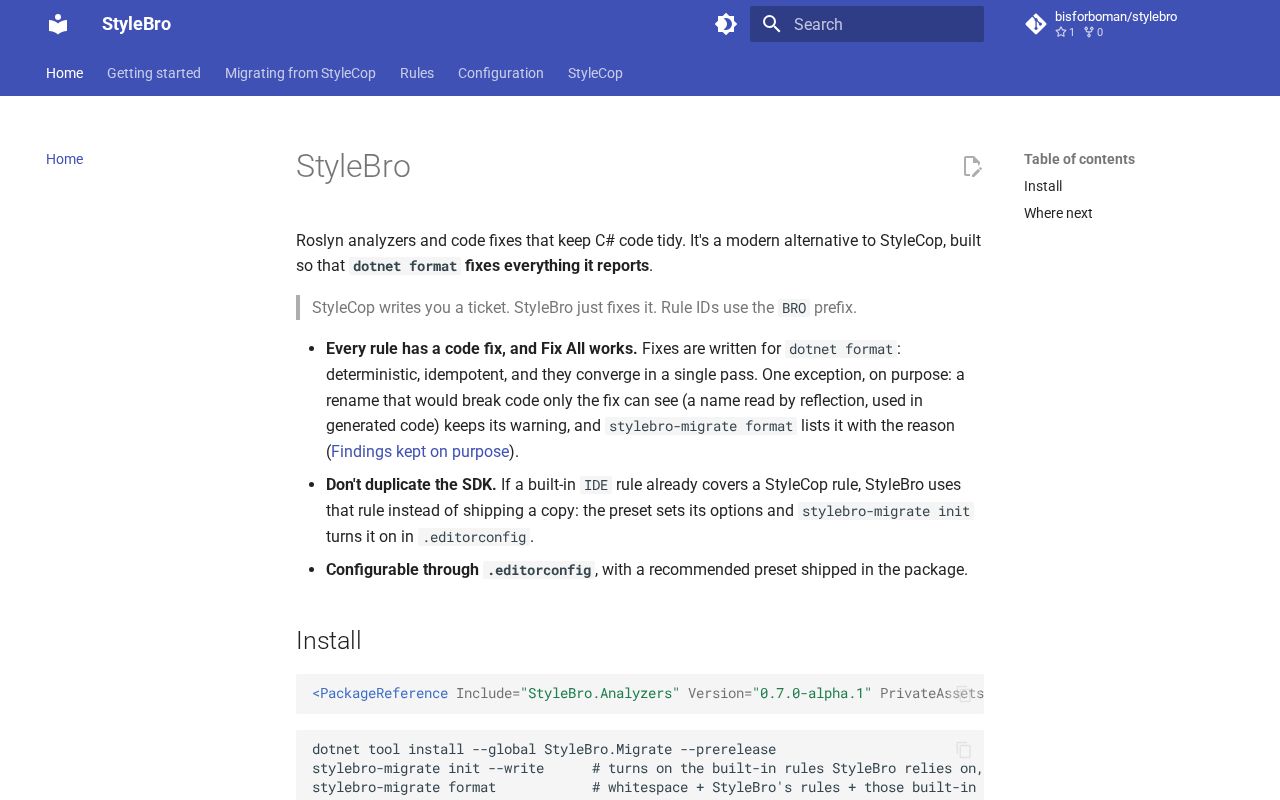
Task: Click the repository star count
Action: 1065,32
